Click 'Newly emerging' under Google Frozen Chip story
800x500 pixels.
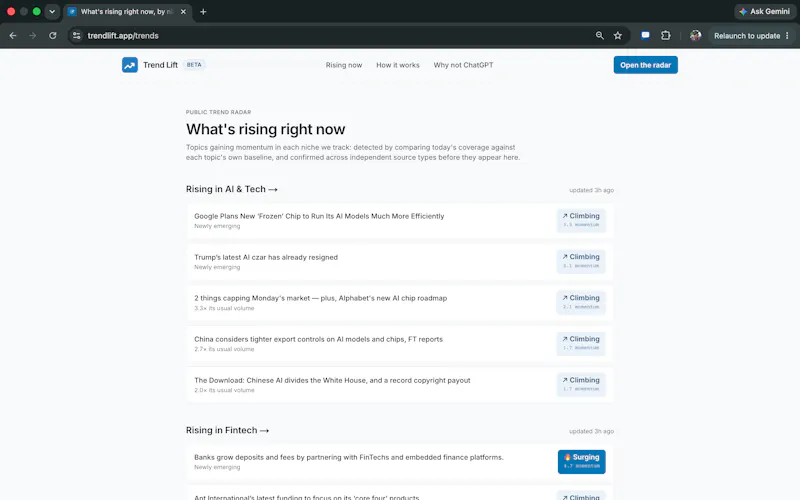click(x=217, y=226)
